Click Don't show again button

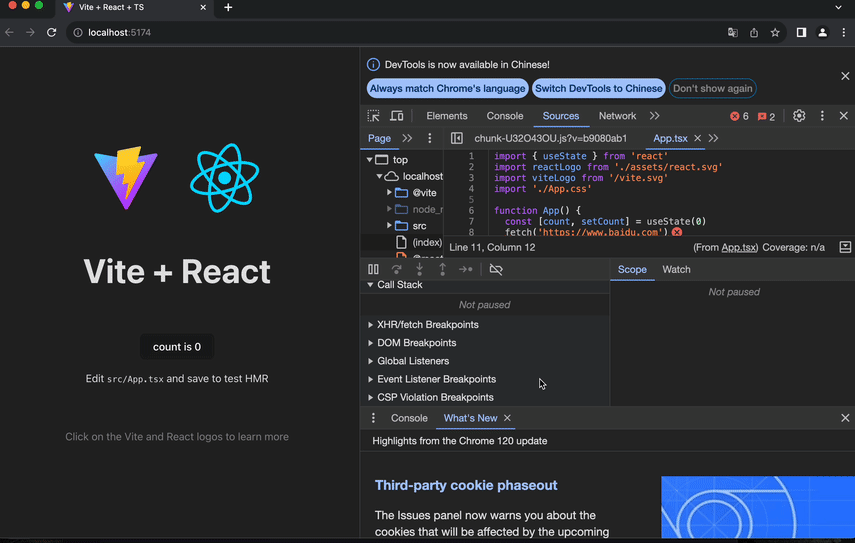[x=712, y=88]
